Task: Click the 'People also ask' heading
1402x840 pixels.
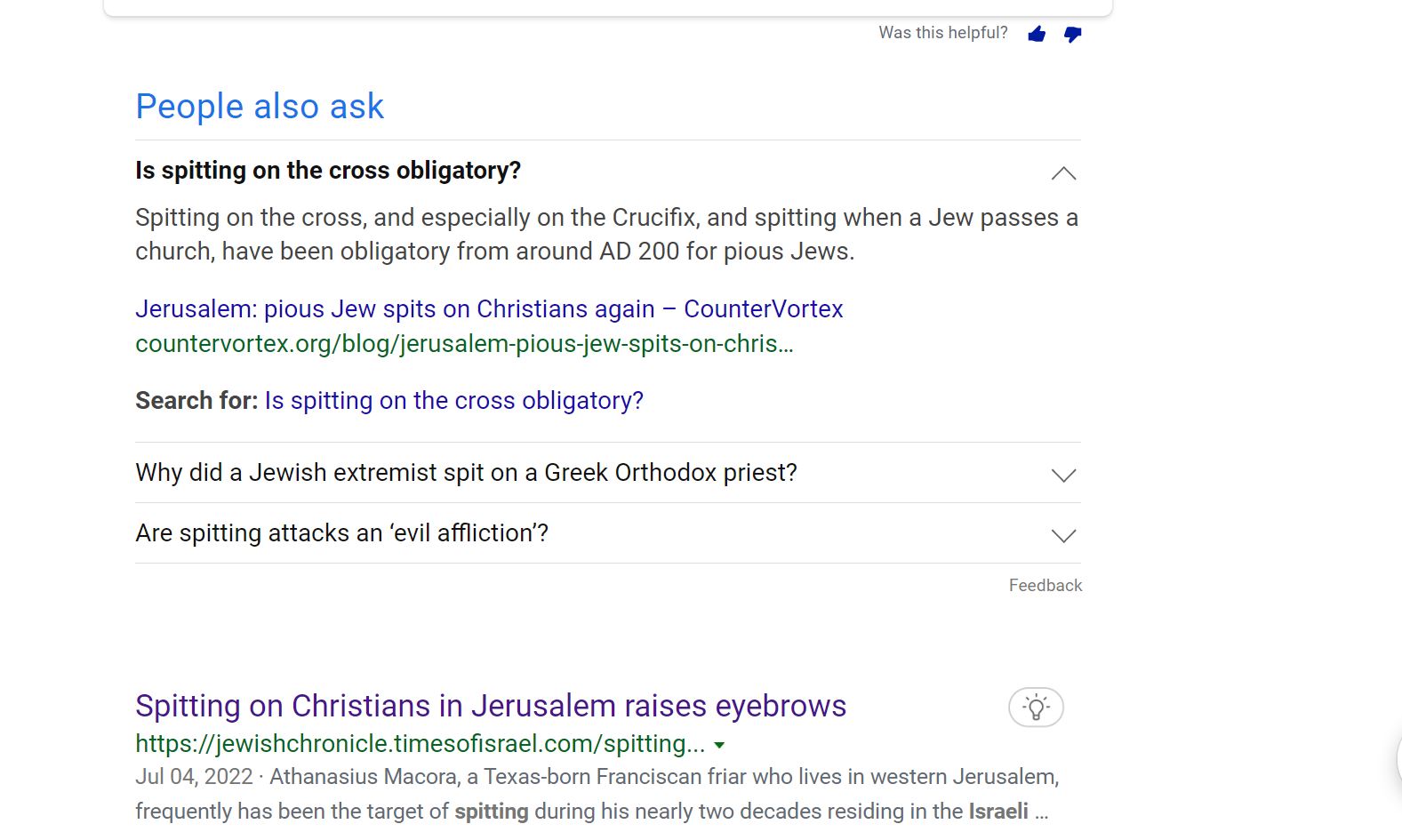Action: click(260, 107)
